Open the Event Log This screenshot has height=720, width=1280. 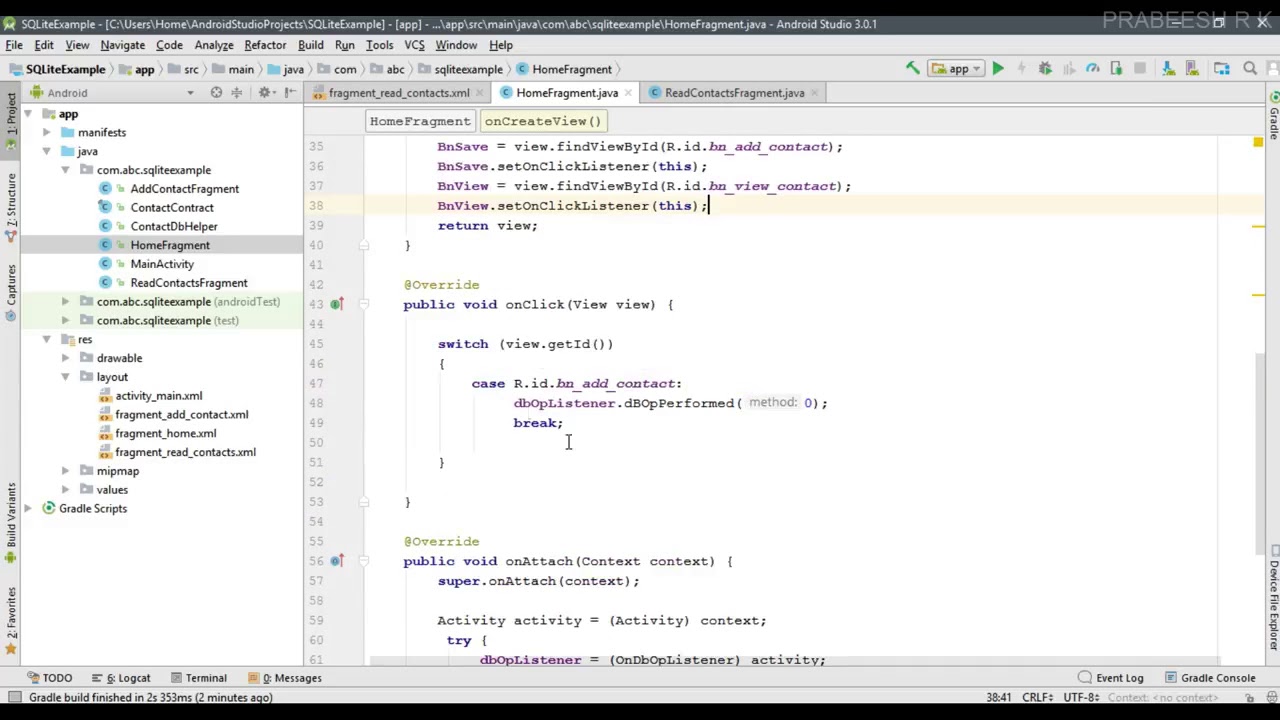(1110, 678)
